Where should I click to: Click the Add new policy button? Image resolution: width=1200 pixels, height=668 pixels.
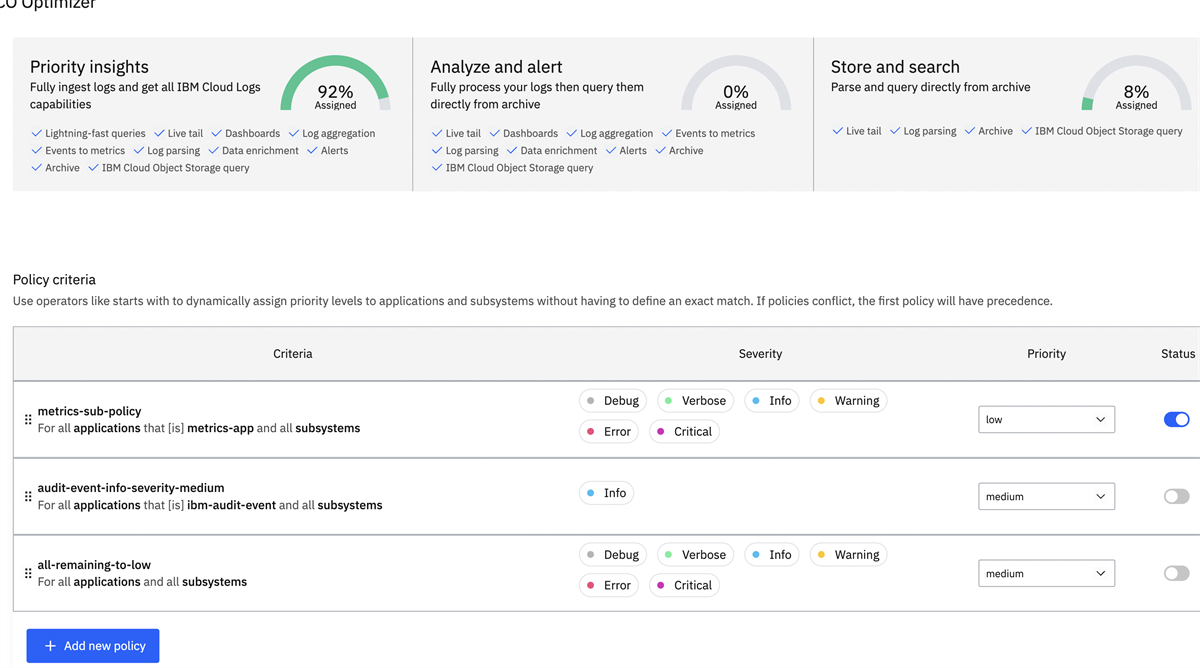[x=93, y=646]
